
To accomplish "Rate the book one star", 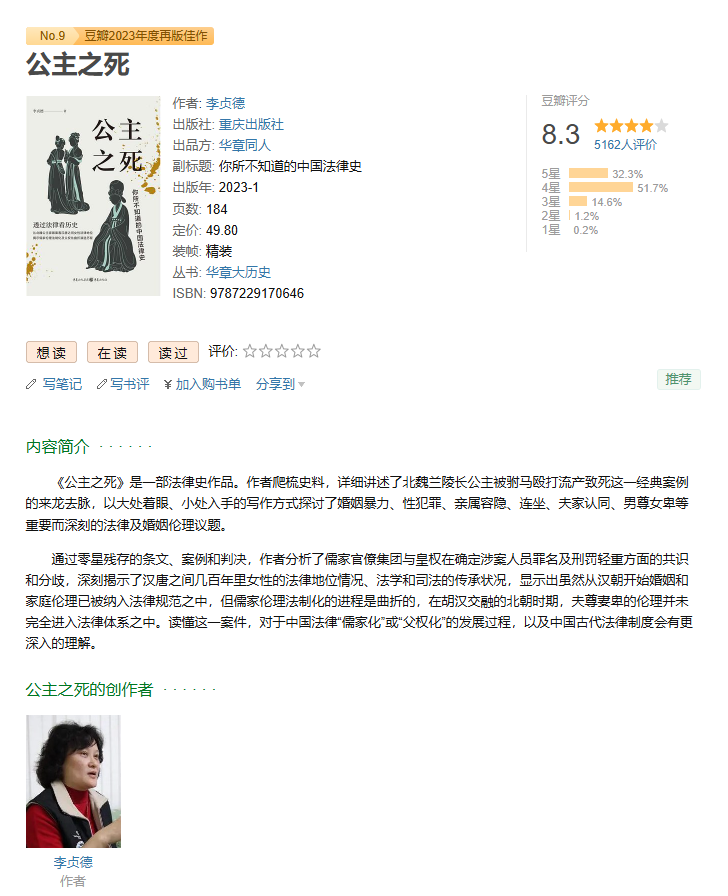I will tap(250, 351).
